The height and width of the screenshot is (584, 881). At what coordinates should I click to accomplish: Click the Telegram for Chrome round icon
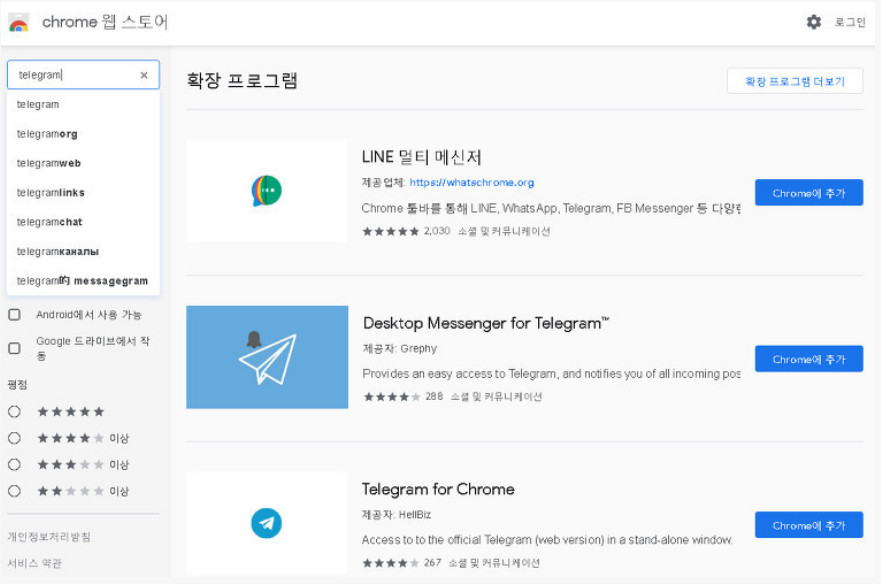266,523
